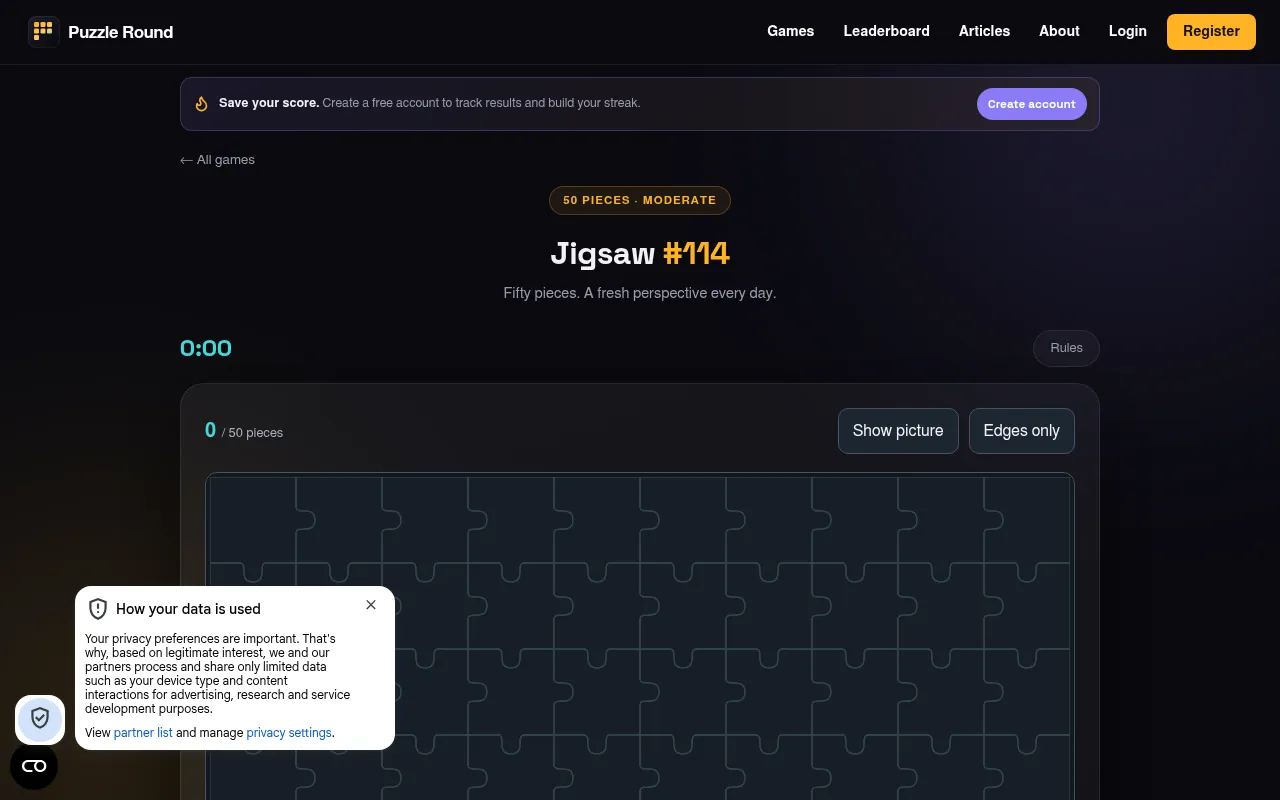Viewport: 1280px width, 800px height.
Task: Close the data usage privacy popup
Action: point(371,605)
